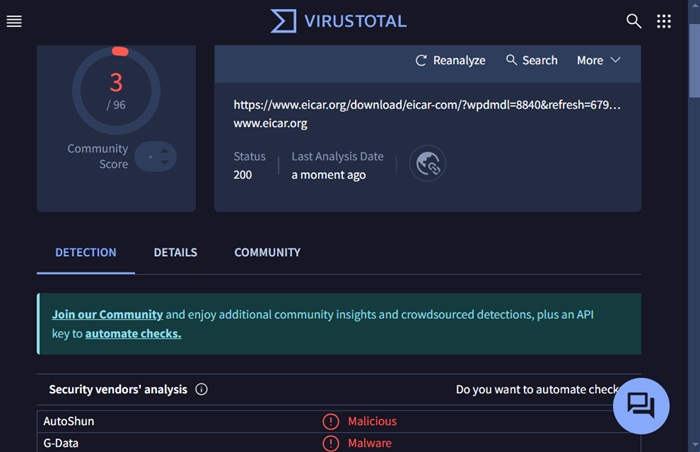The image size is (700, 452).
Task: Click the Malicious warning icon for AutoShun
Action: coord(331,421)
